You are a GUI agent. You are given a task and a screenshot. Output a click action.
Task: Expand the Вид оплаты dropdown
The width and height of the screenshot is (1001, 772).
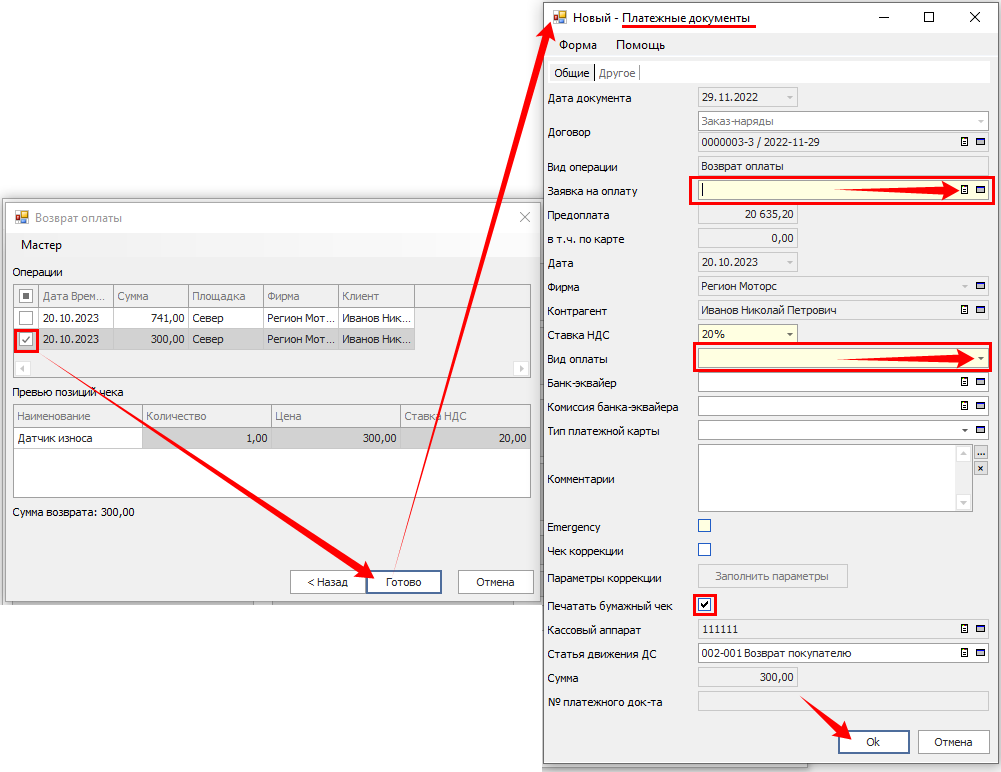pyautogui.click(x=980, y=358)
